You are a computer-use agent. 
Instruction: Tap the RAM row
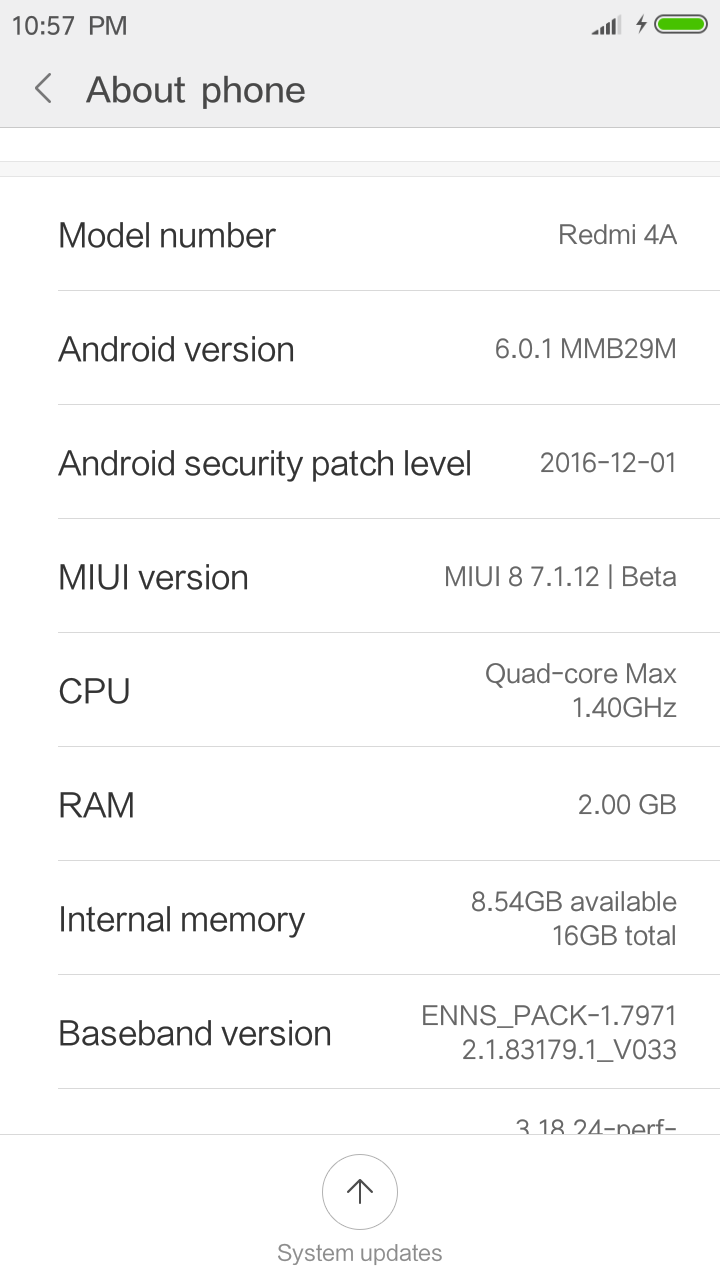click(360, 805)
